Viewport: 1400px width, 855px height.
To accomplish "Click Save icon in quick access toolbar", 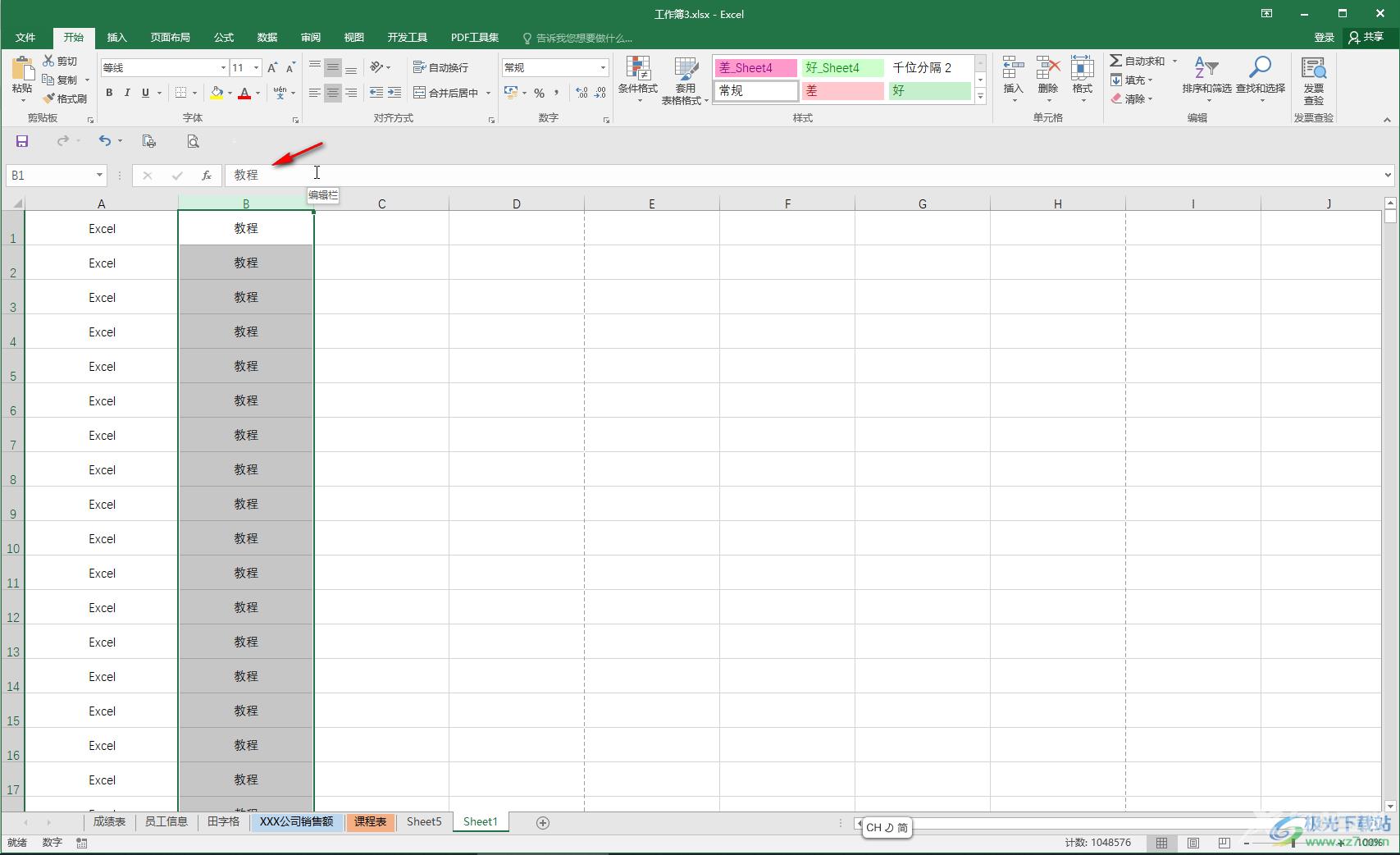I will point(22,141).
